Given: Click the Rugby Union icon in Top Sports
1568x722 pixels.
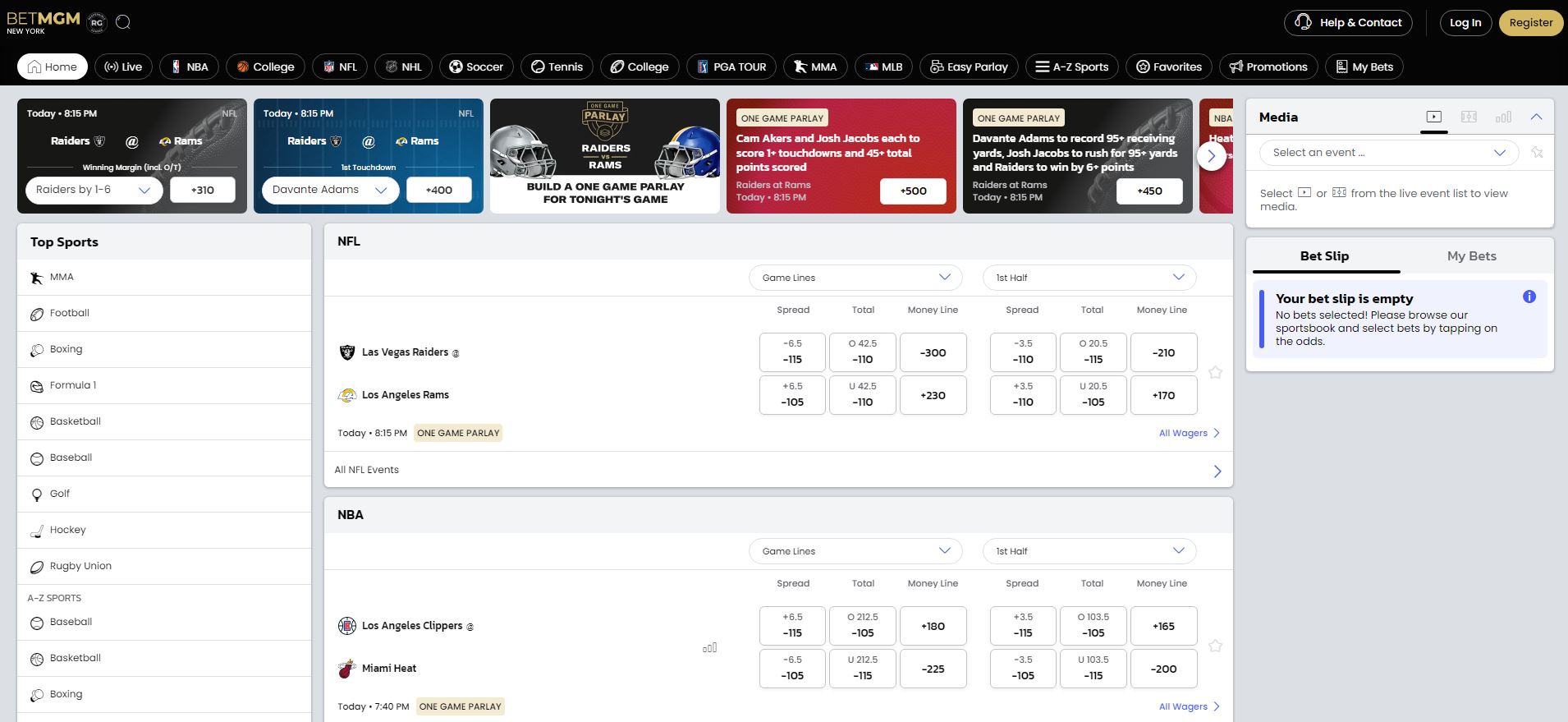Looking at the screenshot, I should pyautogui.click(x=37, y=567).
